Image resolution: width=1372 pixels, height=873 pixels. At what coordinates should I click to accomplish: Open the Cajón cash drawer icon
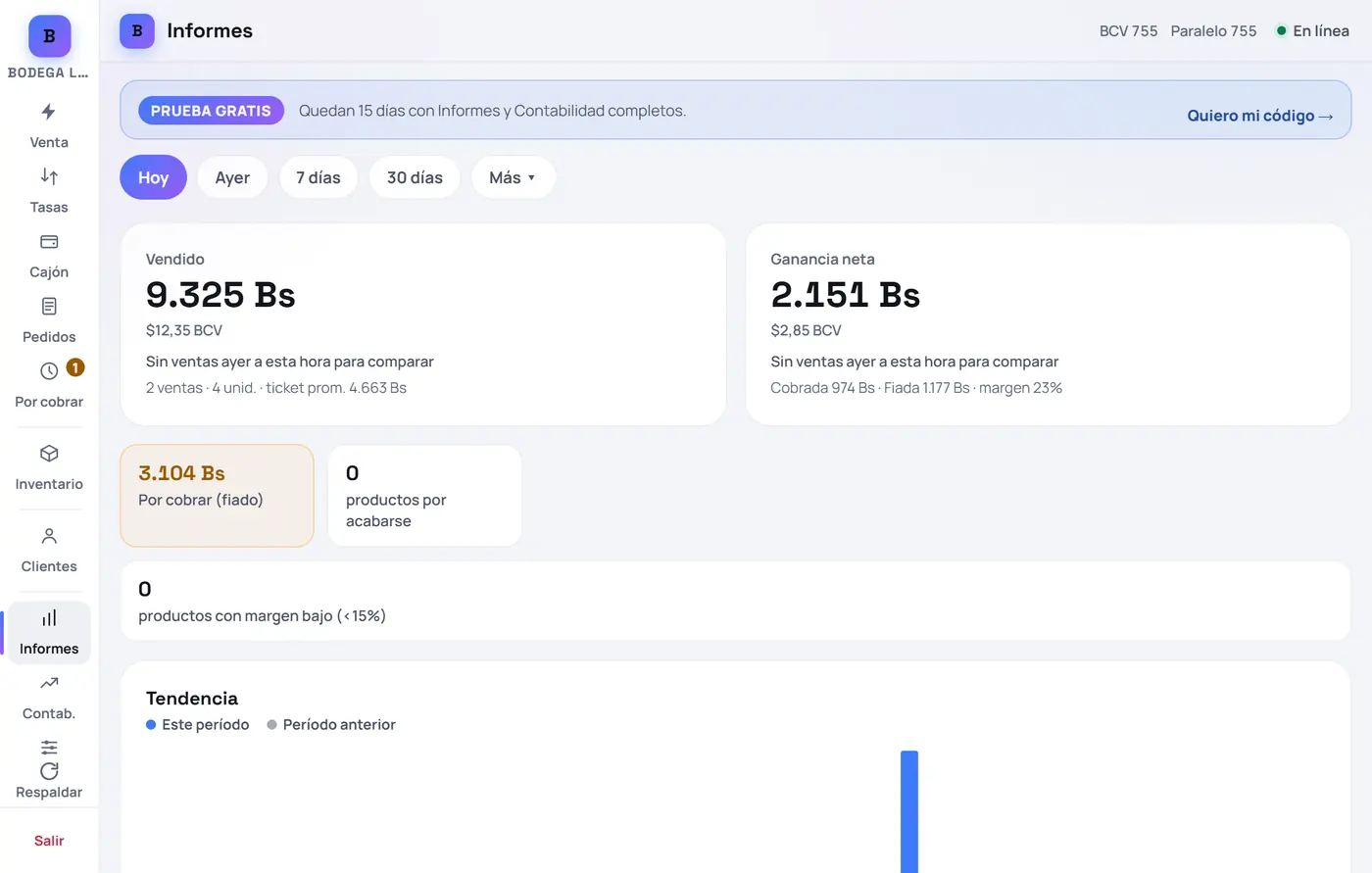(49, 241)
